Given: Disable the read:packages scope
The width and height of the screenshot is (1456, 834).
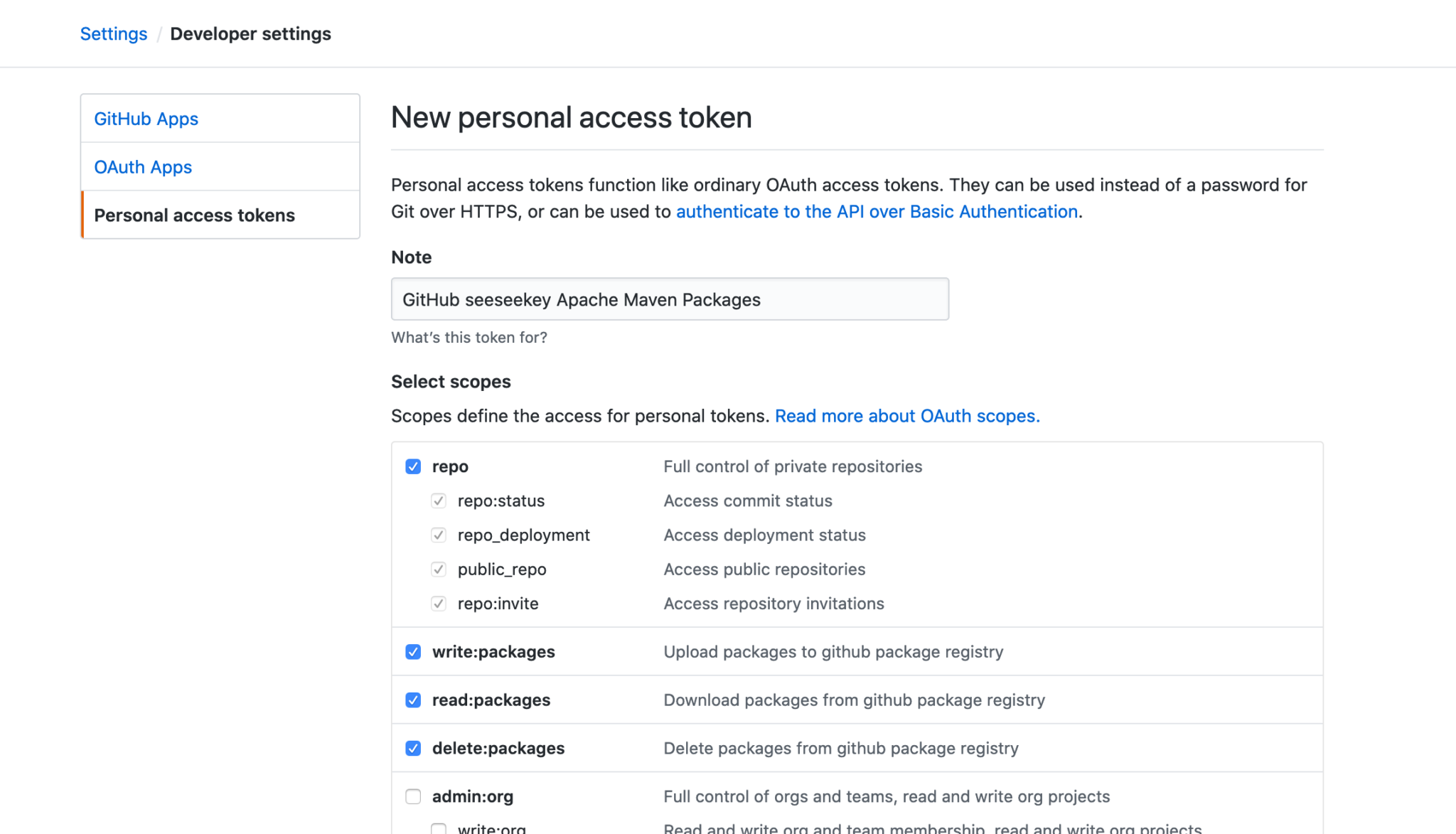Looking at the screenshot, I should [x=413, y=700].
